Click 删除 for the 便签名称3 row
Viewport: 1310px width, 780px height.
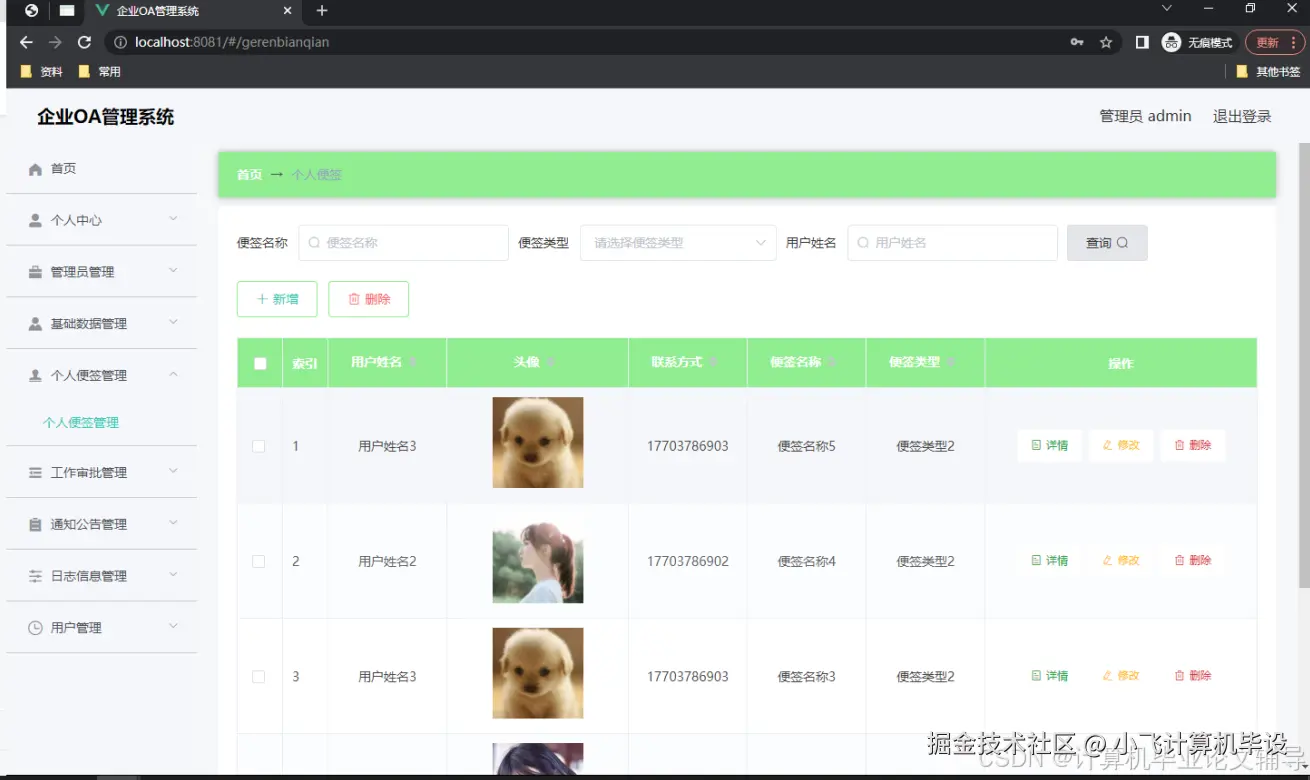pyautogui.click(x=1193, y=677)
